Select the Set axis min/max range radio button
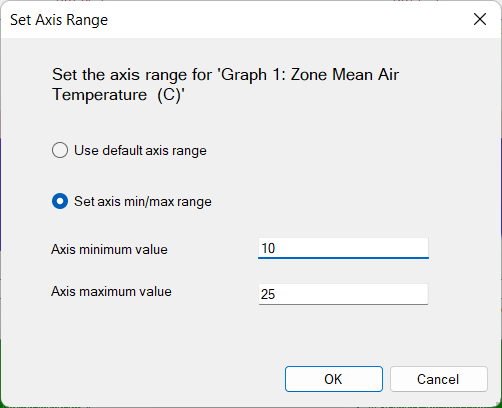 coord(60,201)
